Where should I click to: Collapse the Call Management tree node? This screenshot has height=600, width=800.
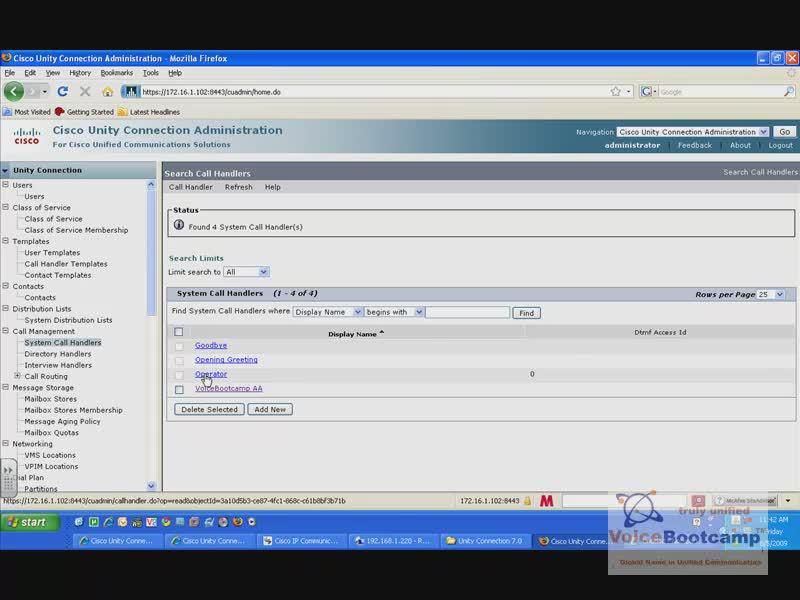[x=6, y=331]
